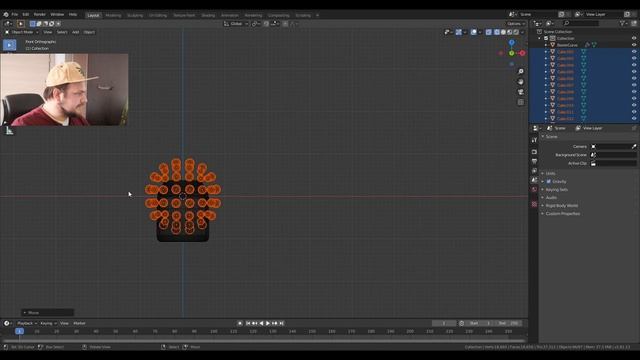Switch to rendered viewport shading
Image resolution: width=640 pixels, height=360 pixels.
pyautogui.click(x=516, y=32)
